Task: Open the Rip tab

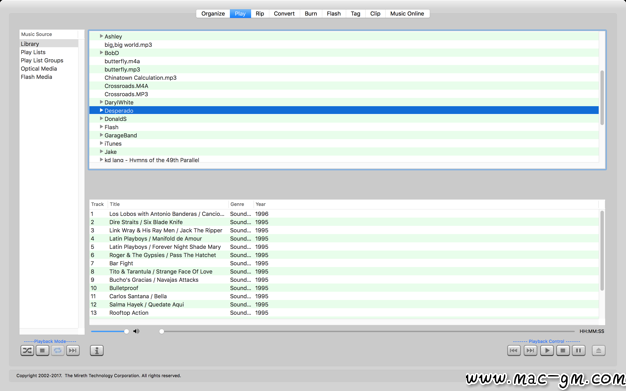Action: [x=260, y=14]
